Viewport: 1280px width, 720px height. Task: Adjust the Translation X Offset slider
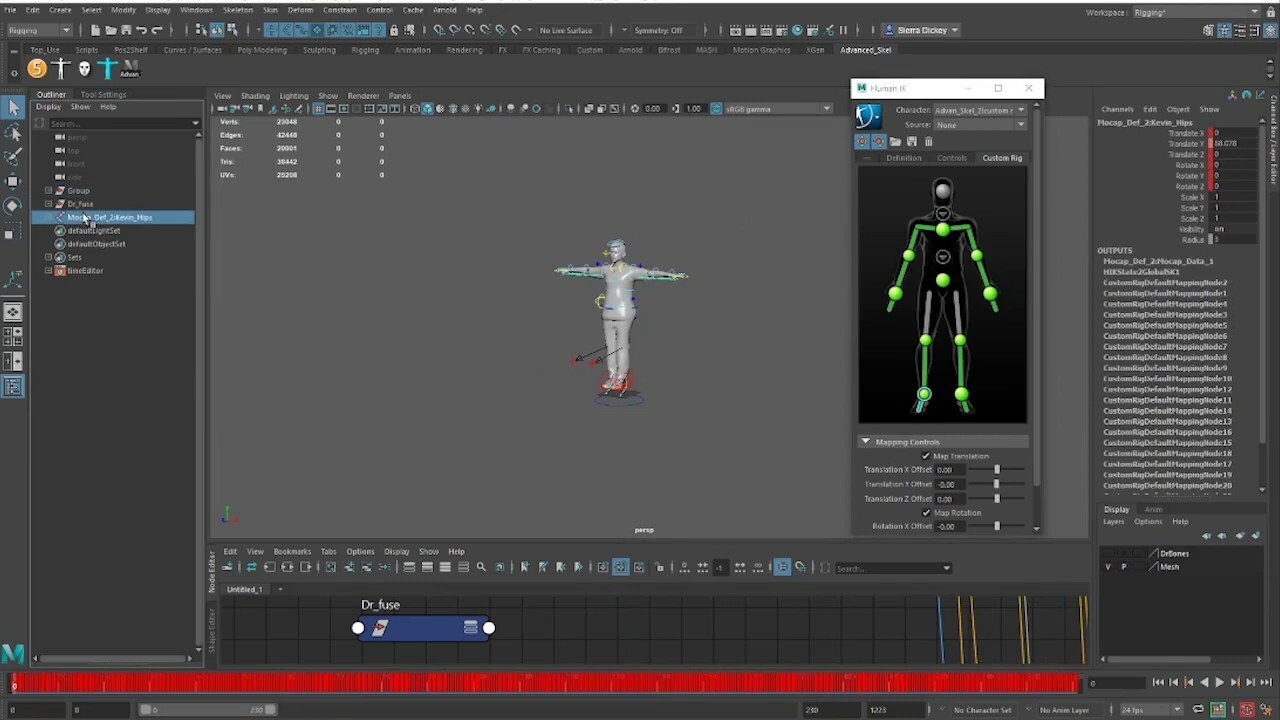click(996, 470)
